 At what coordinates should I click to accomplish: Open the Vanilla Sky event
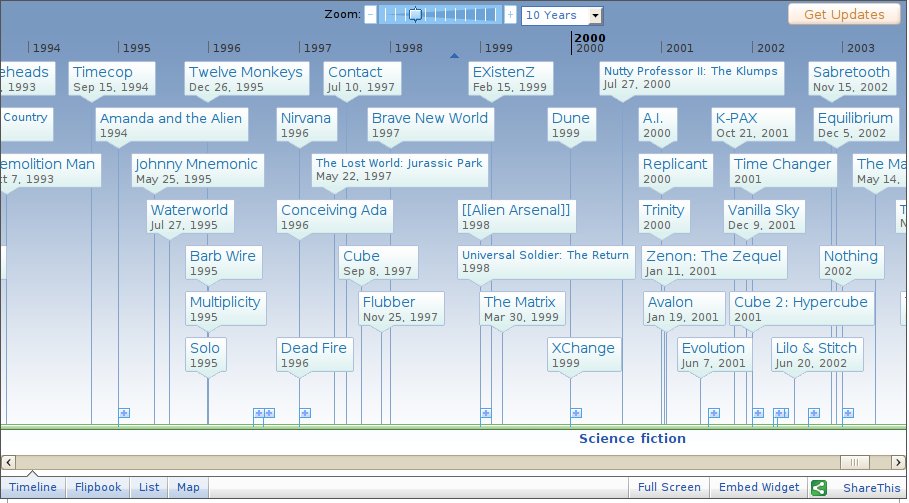764,217
